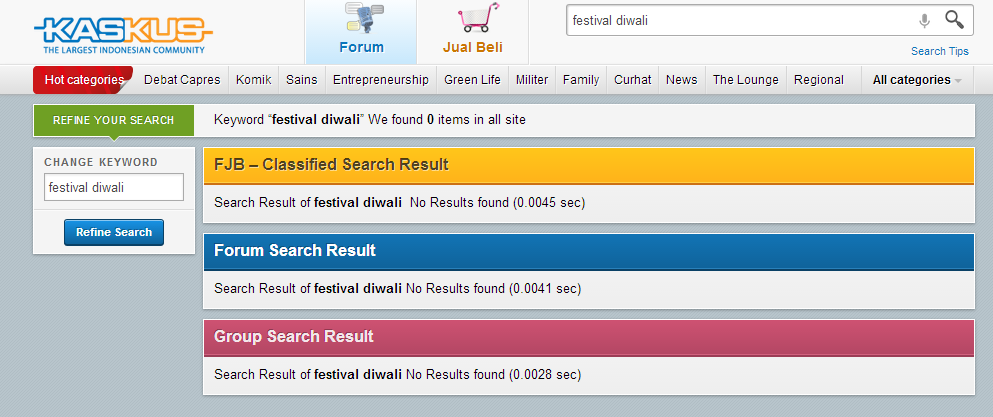This screenshot has height=417, width=993.
Task: Click 'No Results found (0.0041 sec)' text
Action: (x=493, y=289)
